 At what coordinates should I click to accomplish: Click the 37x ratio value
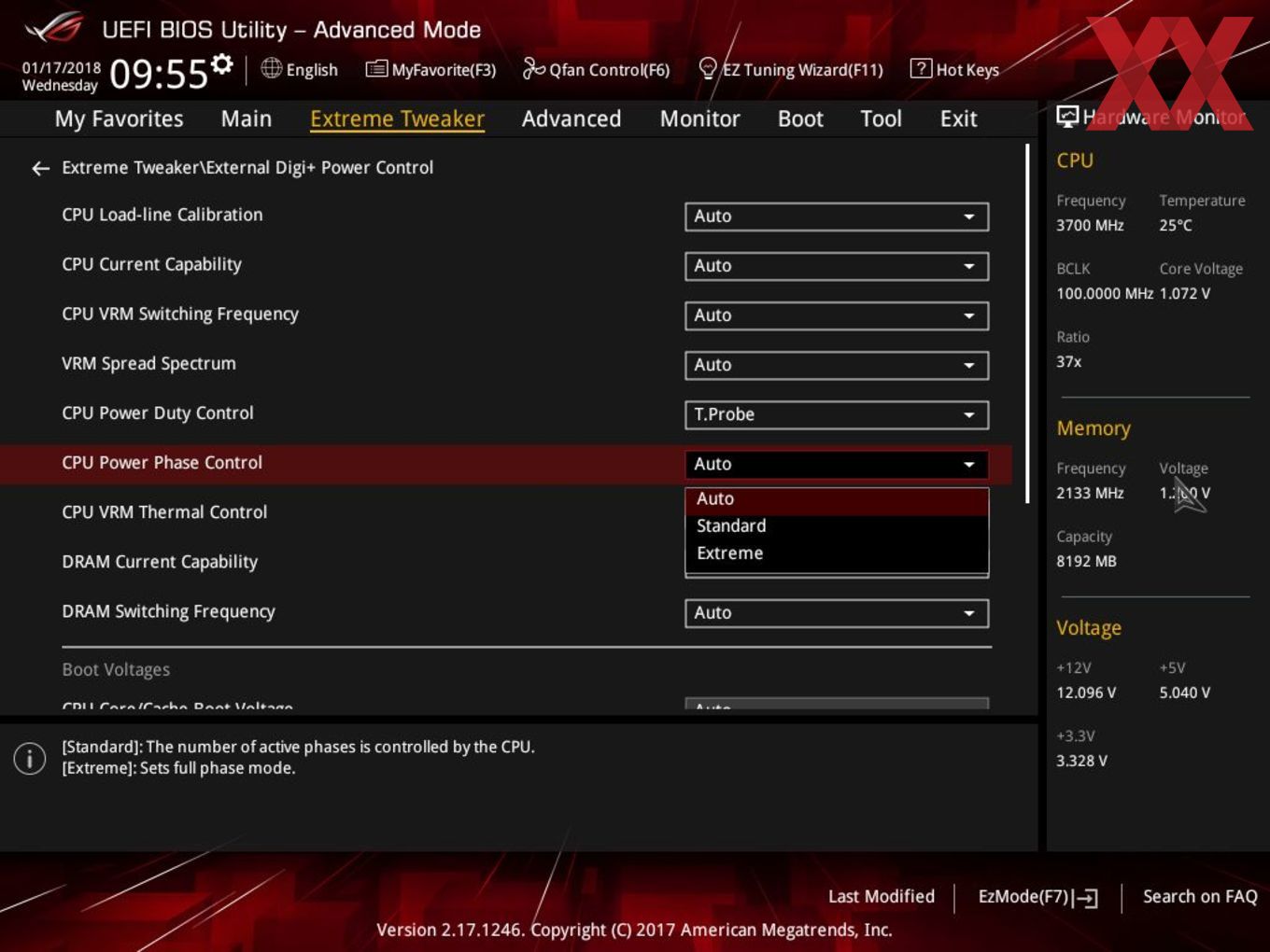click(1069, 361)
